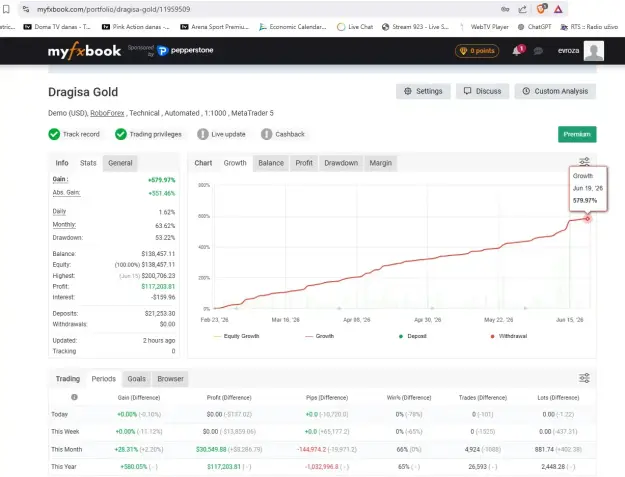The image size is (625, 477).
Task: Switch to the Drawdown chart tab
Action: point(341,163)
